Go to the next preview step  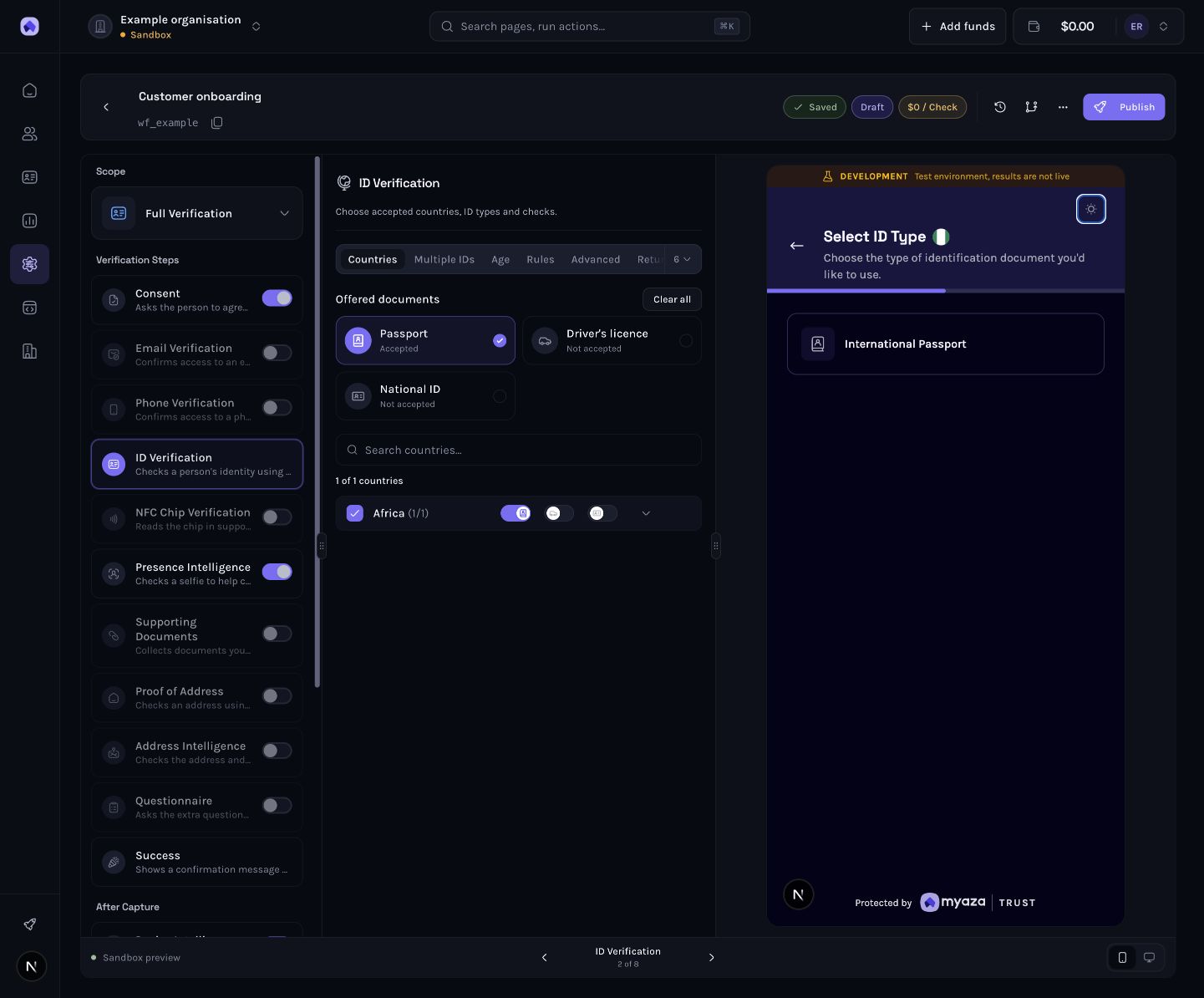tap(711, 958)
